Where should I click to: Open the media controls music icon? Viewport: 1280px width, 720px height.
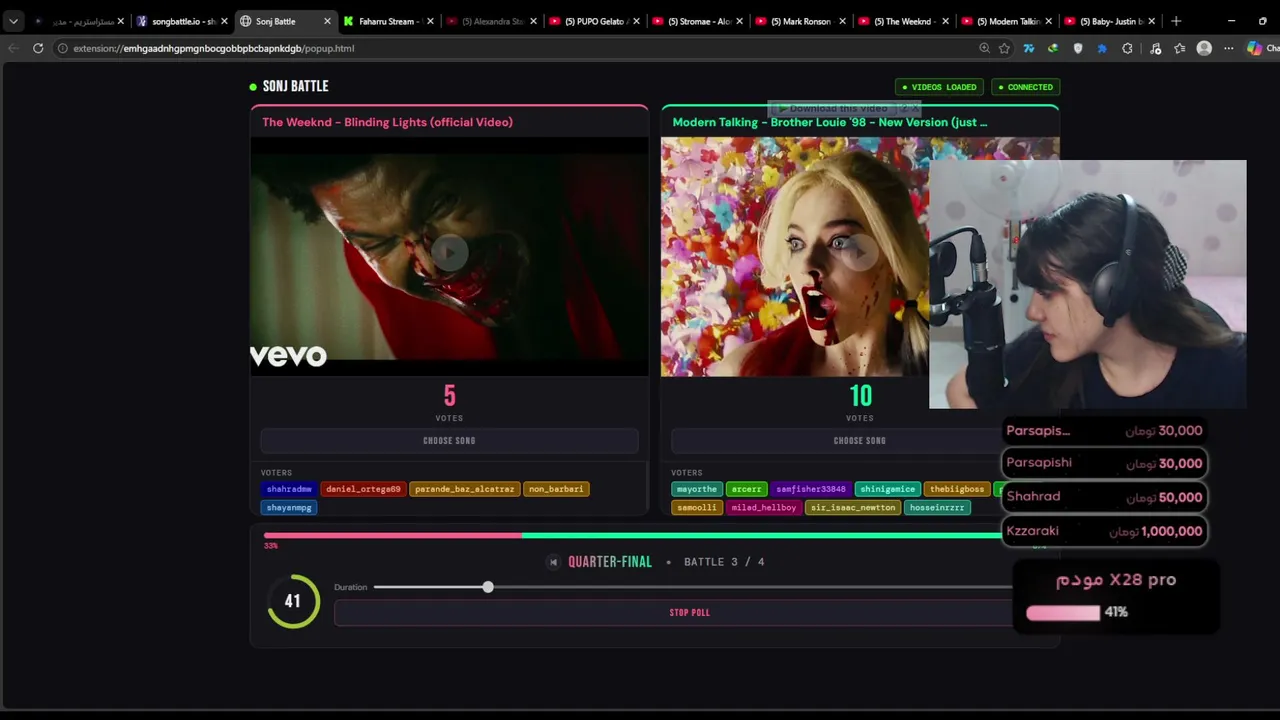click(1156, 48)
